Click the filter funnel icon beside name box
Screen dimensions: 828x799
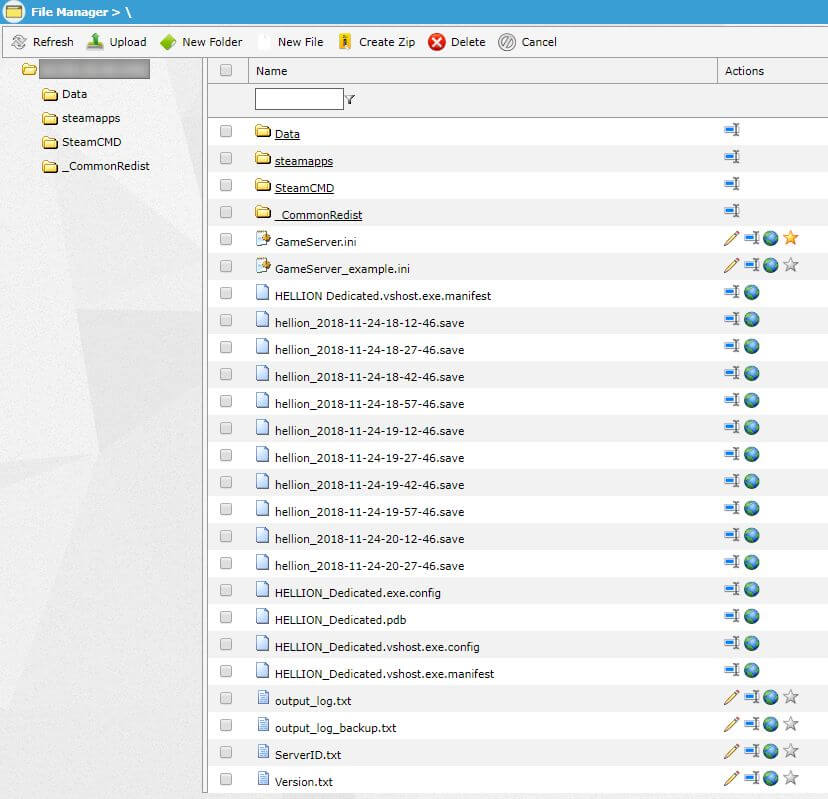[x=350, y=99]
